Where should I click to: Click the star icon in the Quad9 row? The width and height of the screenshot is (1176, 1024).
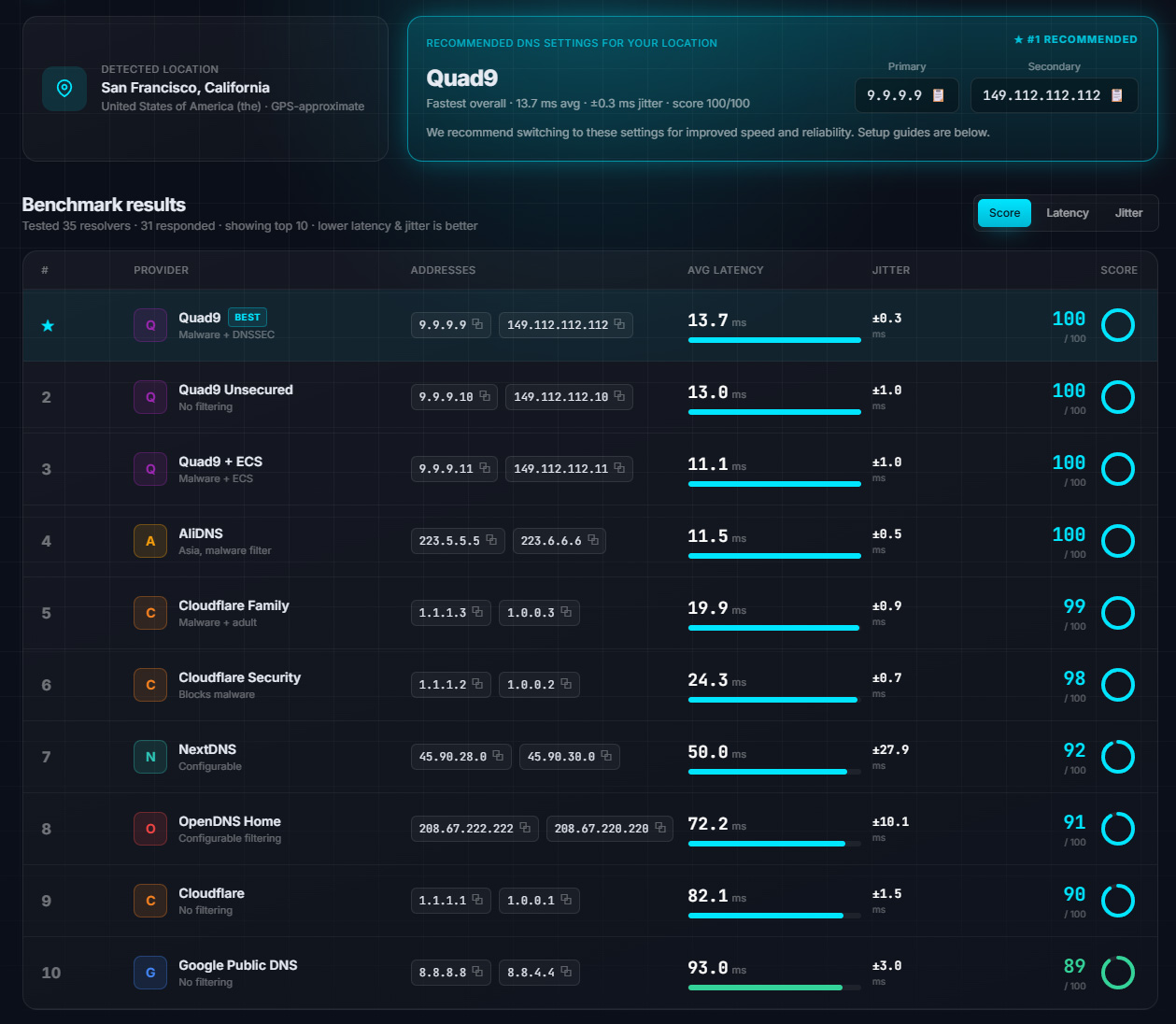pyautogui.click(x=48, y=325)
